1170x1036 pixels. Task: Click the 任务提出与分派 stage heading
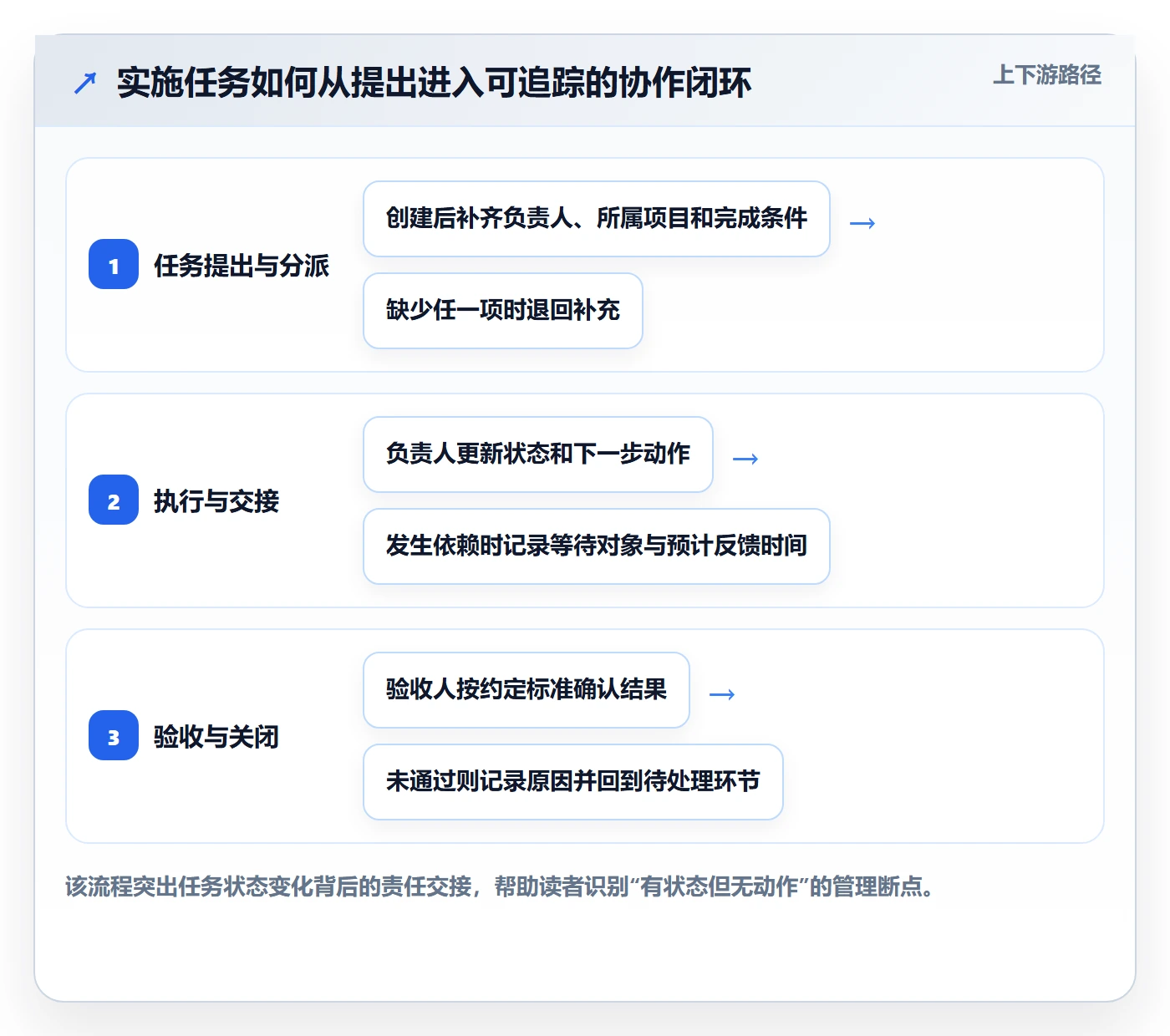point(242,266)
